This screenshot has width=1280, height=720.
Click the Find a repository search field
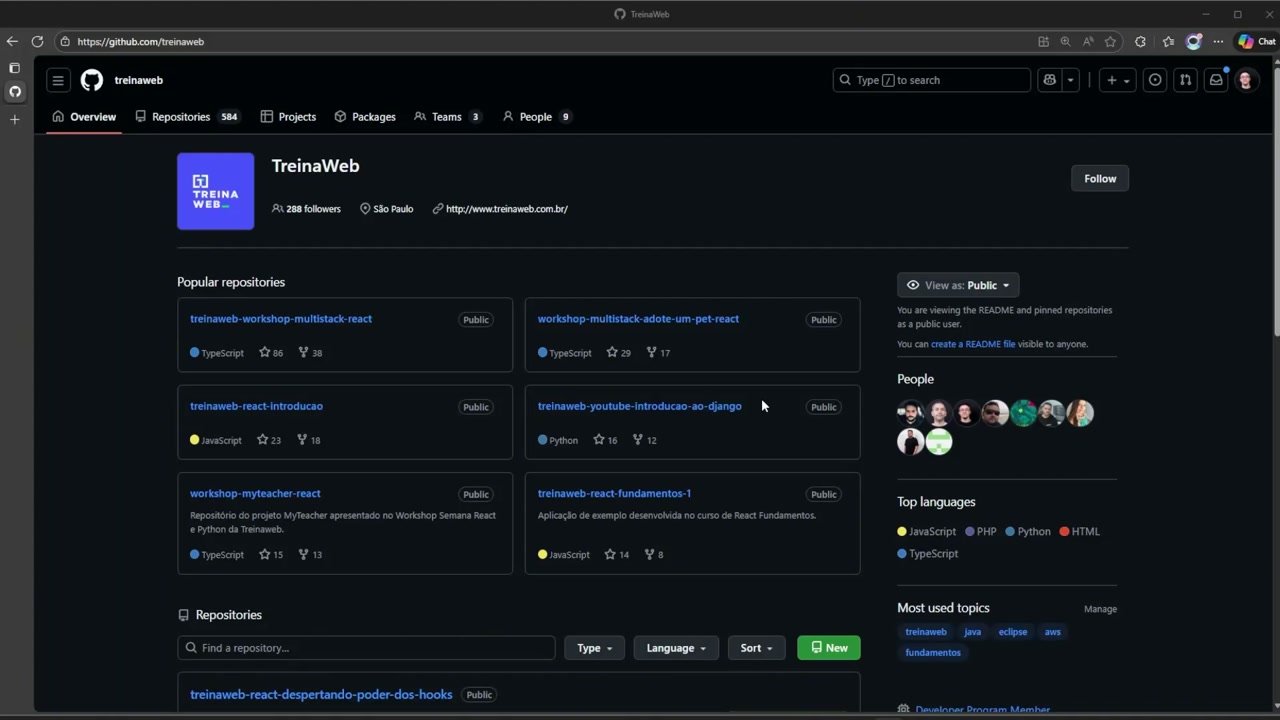[366, 647]
